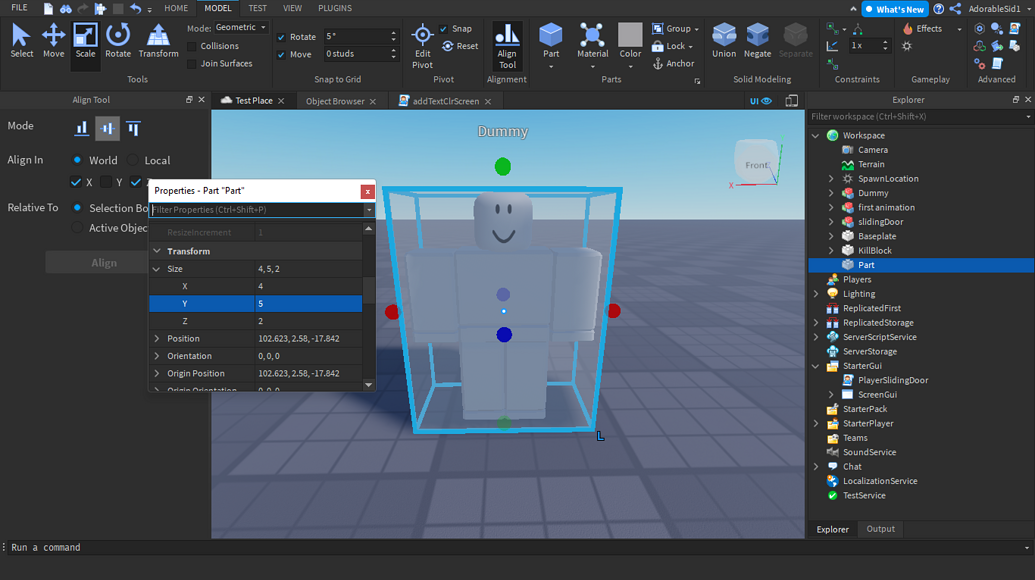Click the Anchor icon
Viewport: 1035px width, 580px height.
click(x=657, y=63)
